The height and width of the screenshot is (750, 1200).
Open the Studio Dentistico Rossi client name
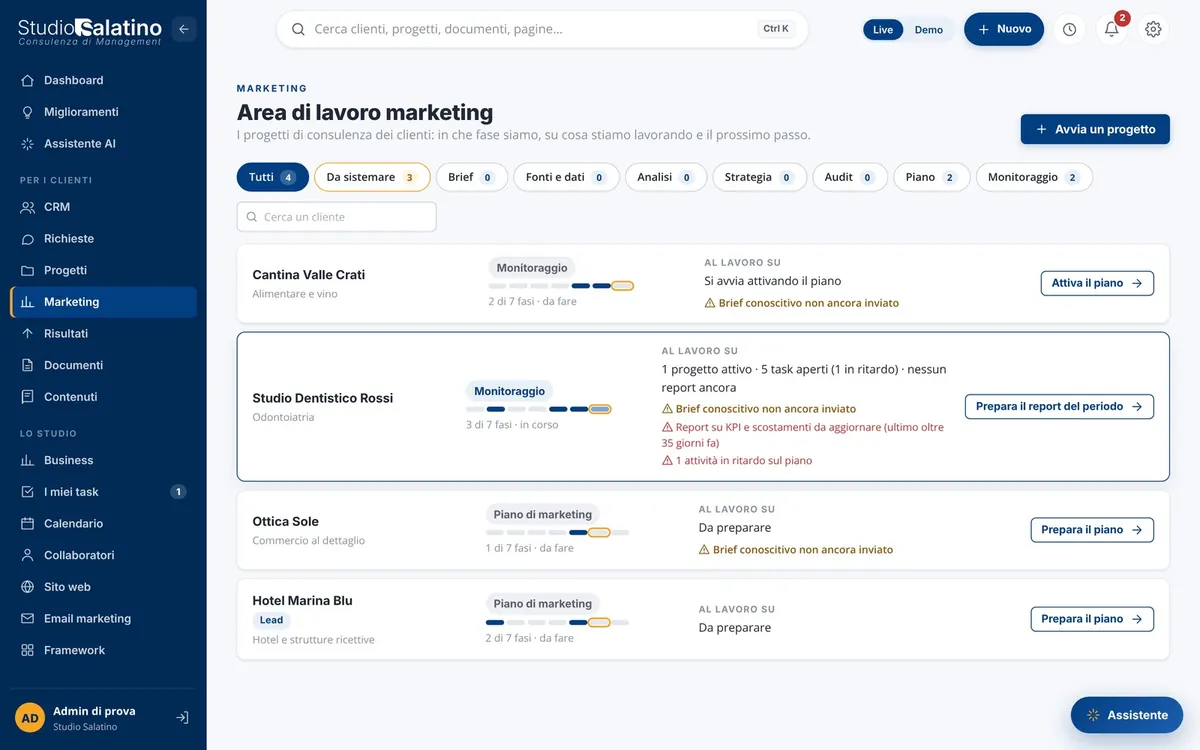point(323,398)
